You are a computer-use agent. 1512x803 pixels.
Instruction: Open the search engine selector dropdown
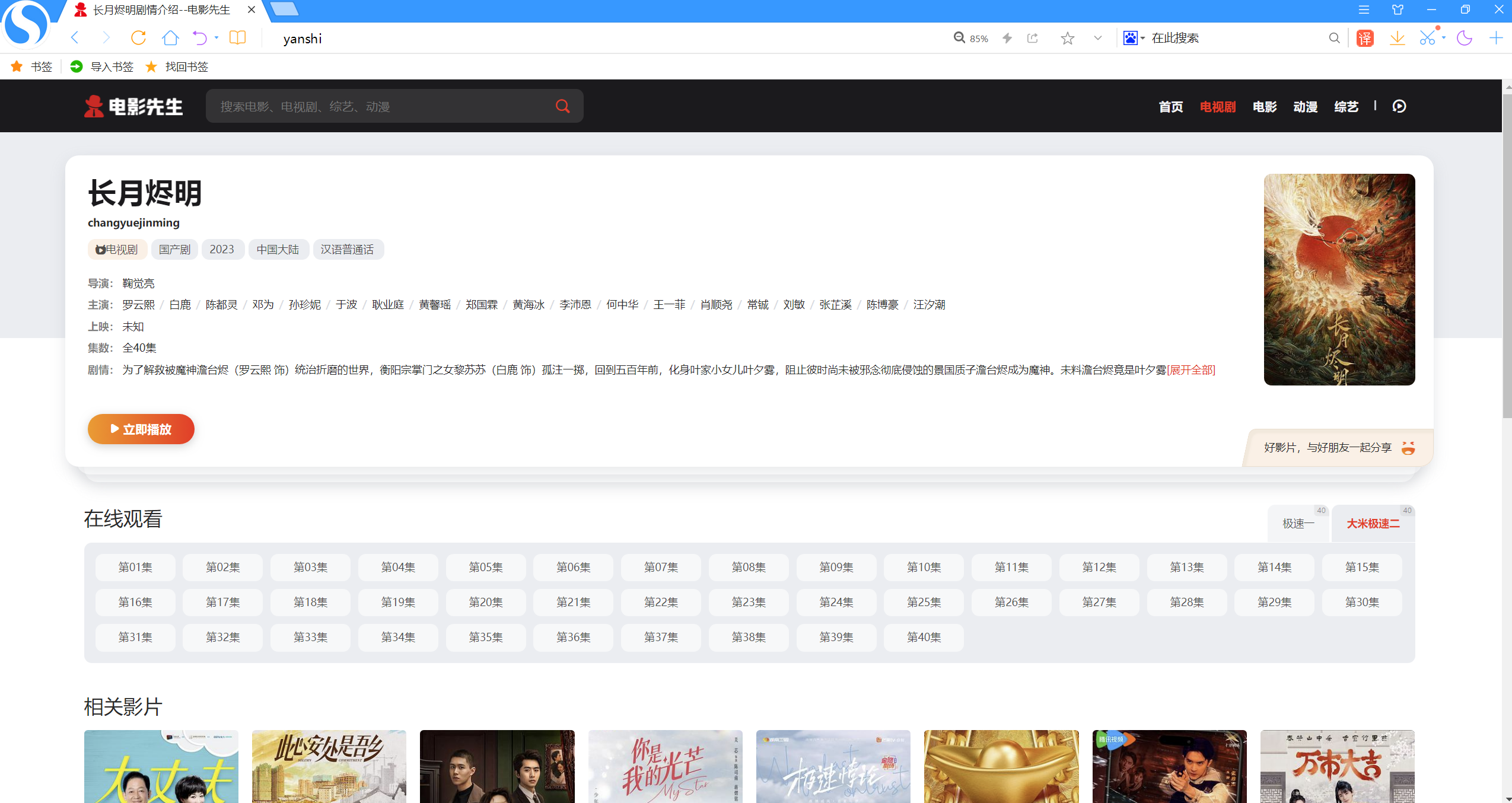[1134, 39]
